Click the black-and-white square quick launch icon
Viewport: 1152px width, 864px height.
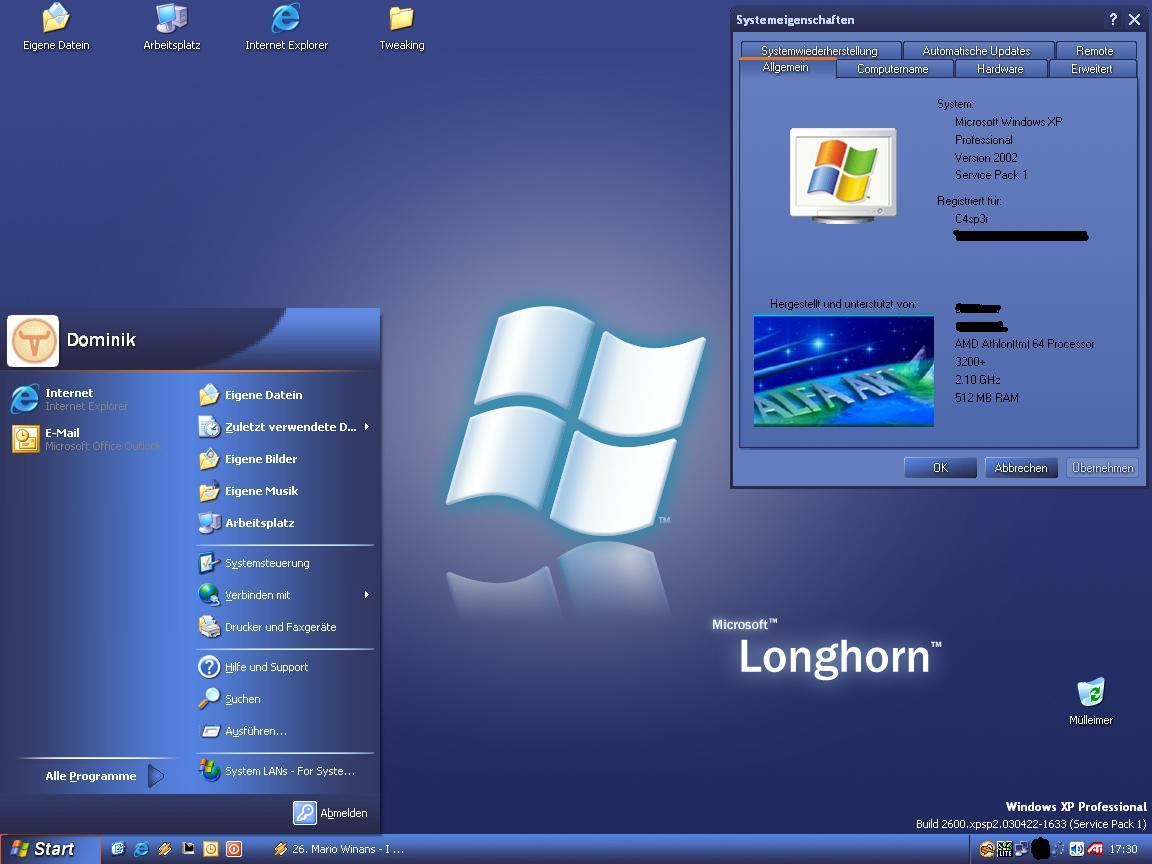coord(188,849)
